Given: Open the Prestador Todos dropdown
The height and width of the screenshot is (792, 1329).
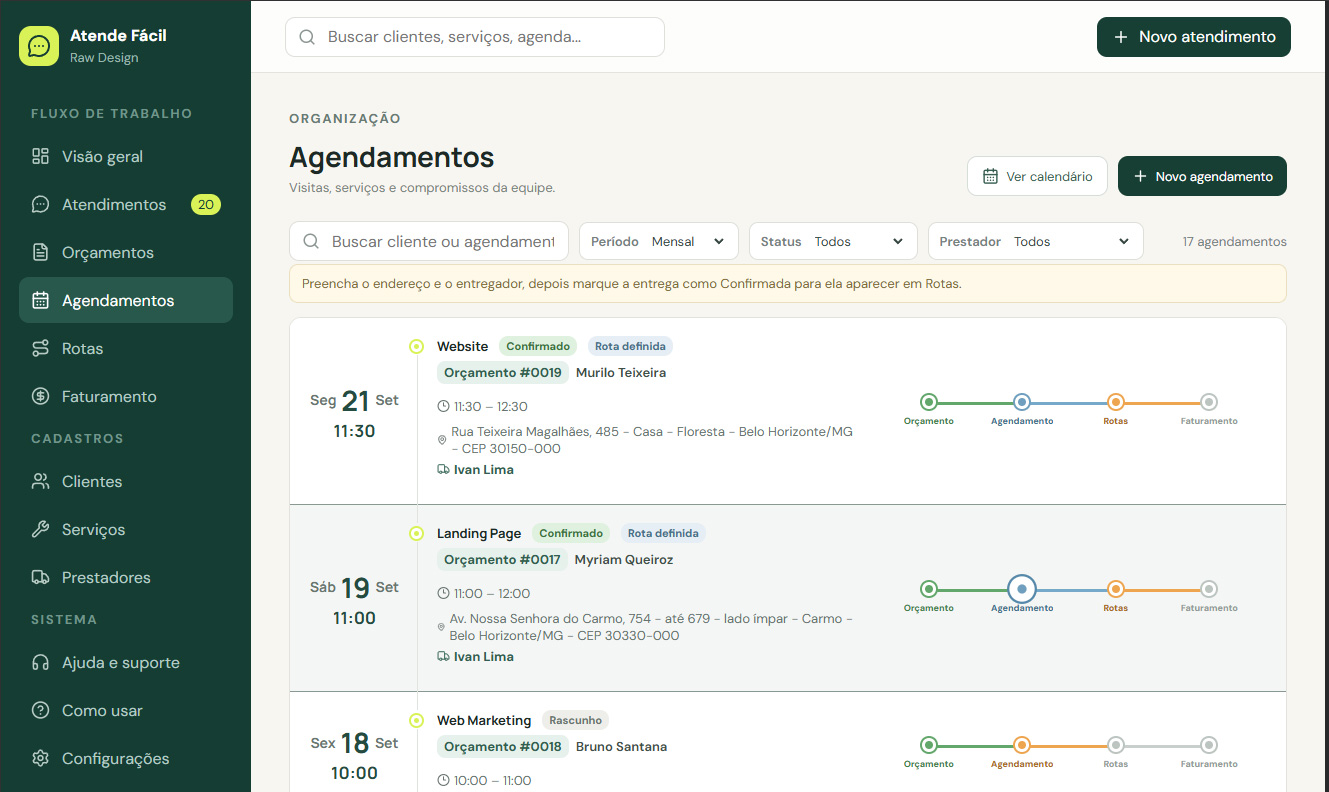Looking at the screenshot, I should (x=1035, y=241).
